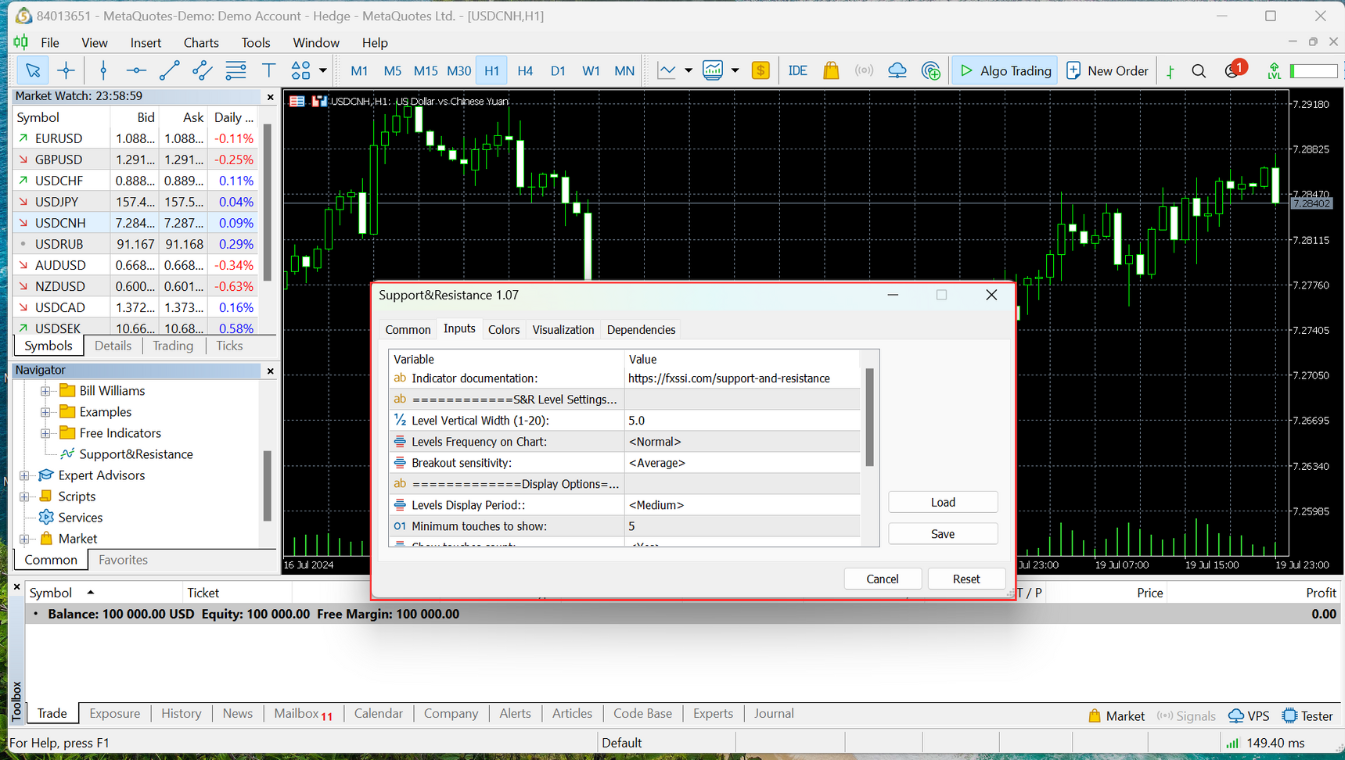
Task: Click the green LVL icon
Action: point(1274,70)
